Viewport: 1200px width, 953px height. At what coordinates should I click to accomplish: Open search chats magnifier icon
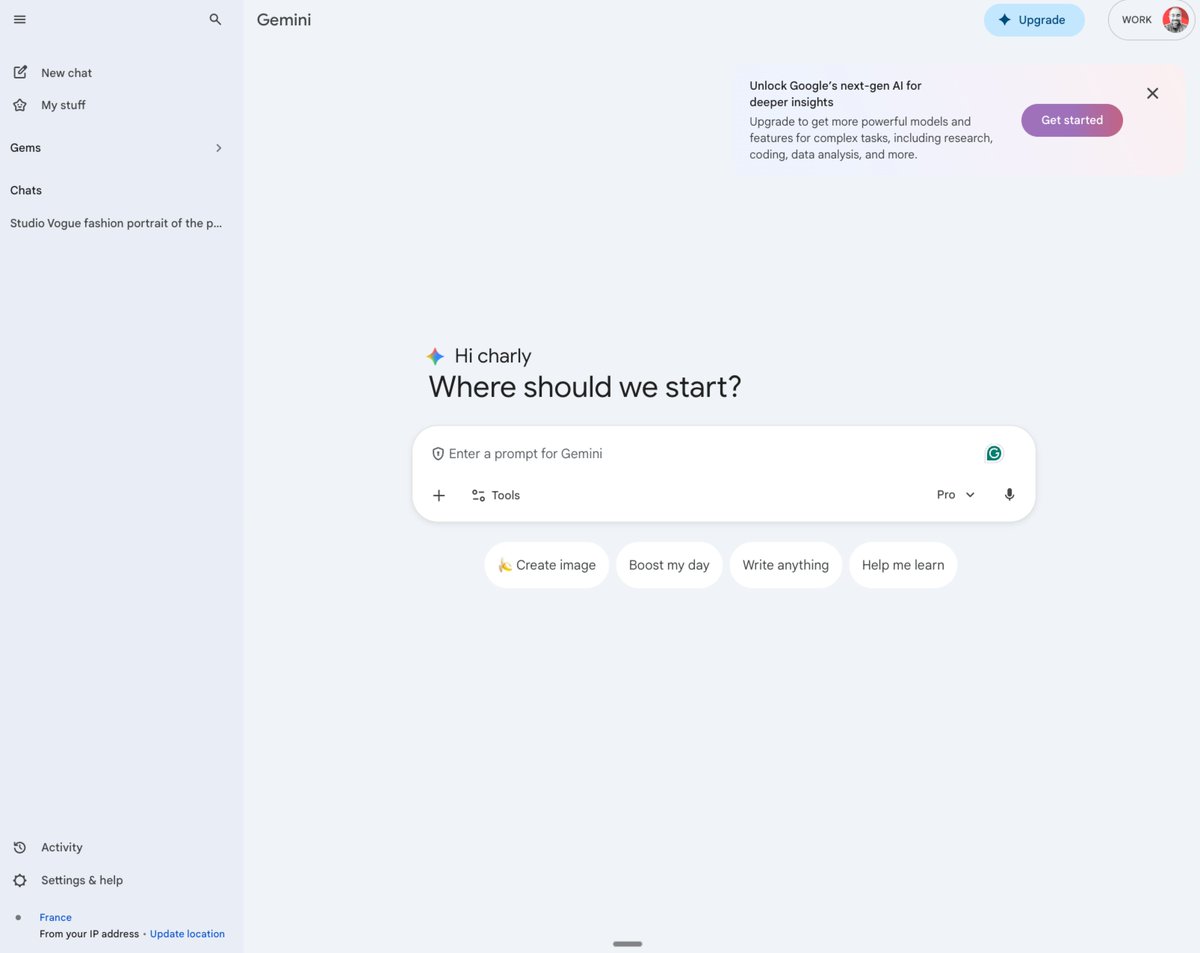point(215,19)
